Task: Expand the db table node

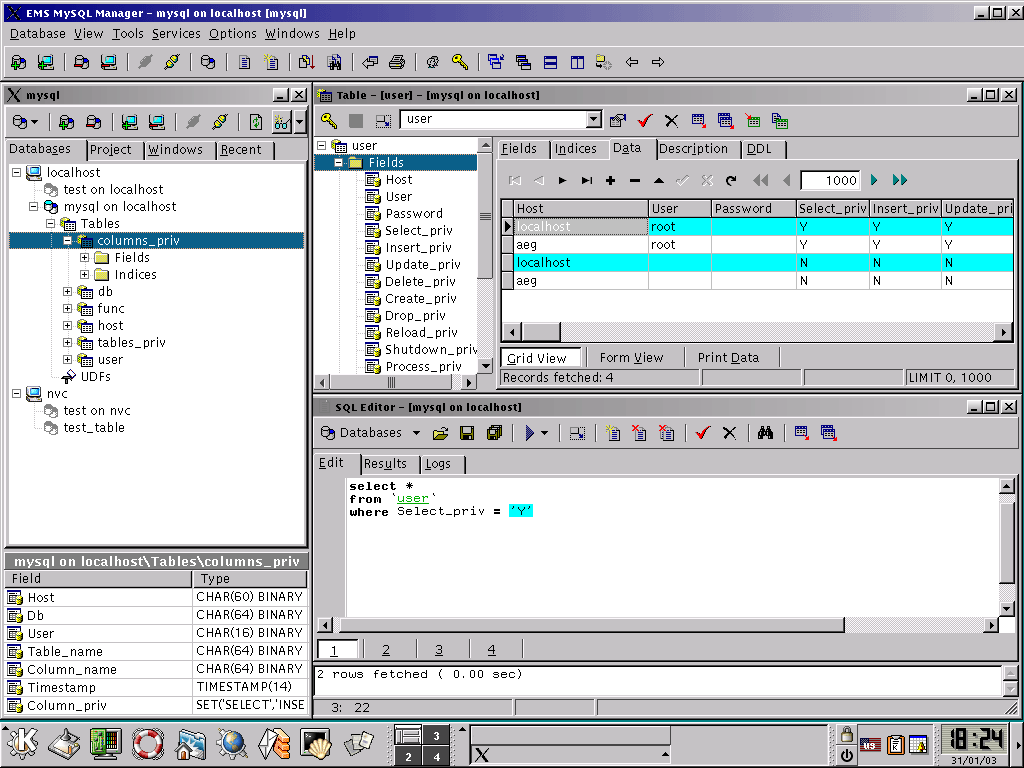Action: (67, 291)
